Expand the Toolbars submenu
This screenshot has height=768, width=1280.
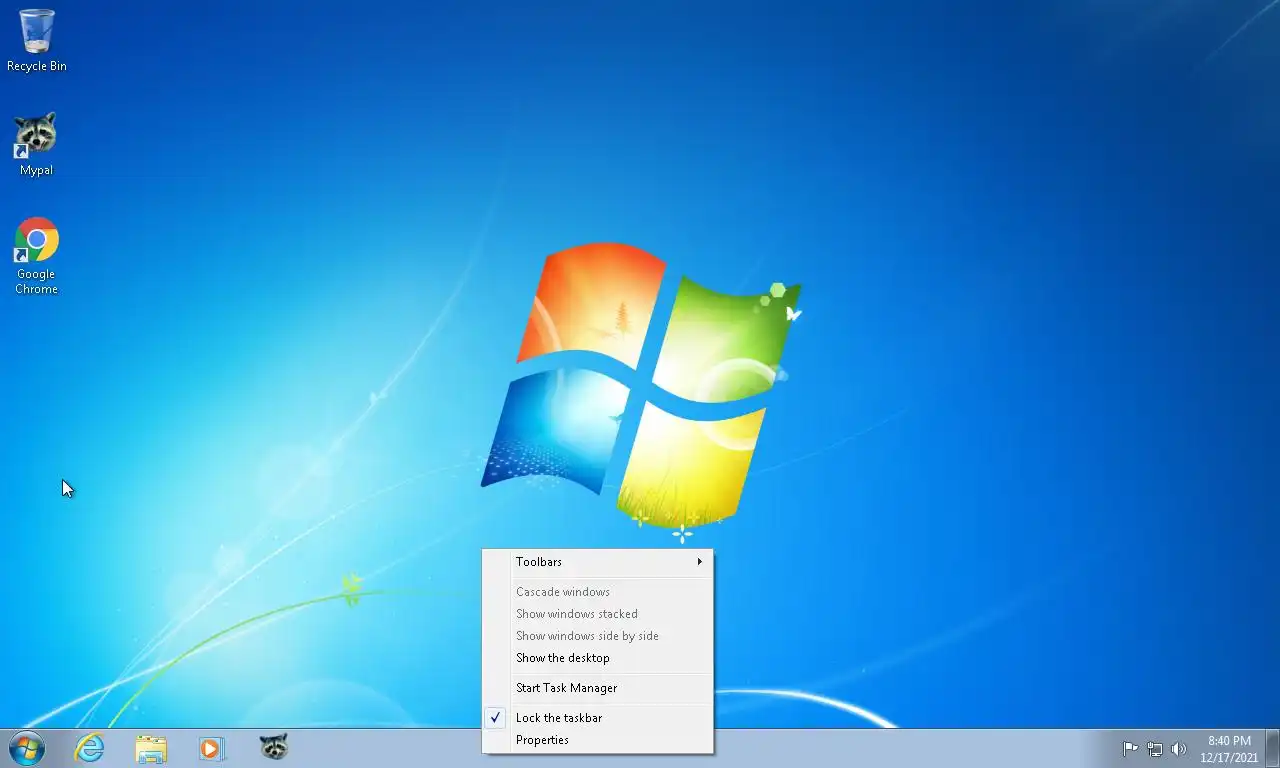point(598,562)
